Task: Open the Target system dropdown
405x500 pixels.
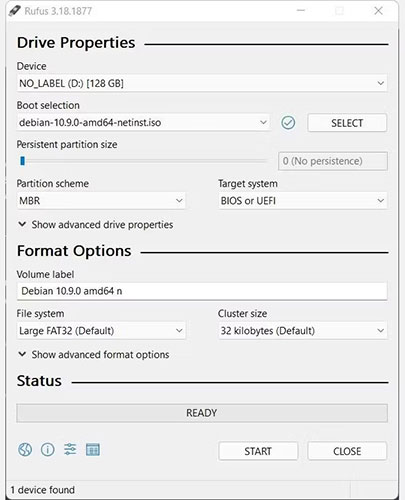Action: pyautogui.click(x=303, y=201)
